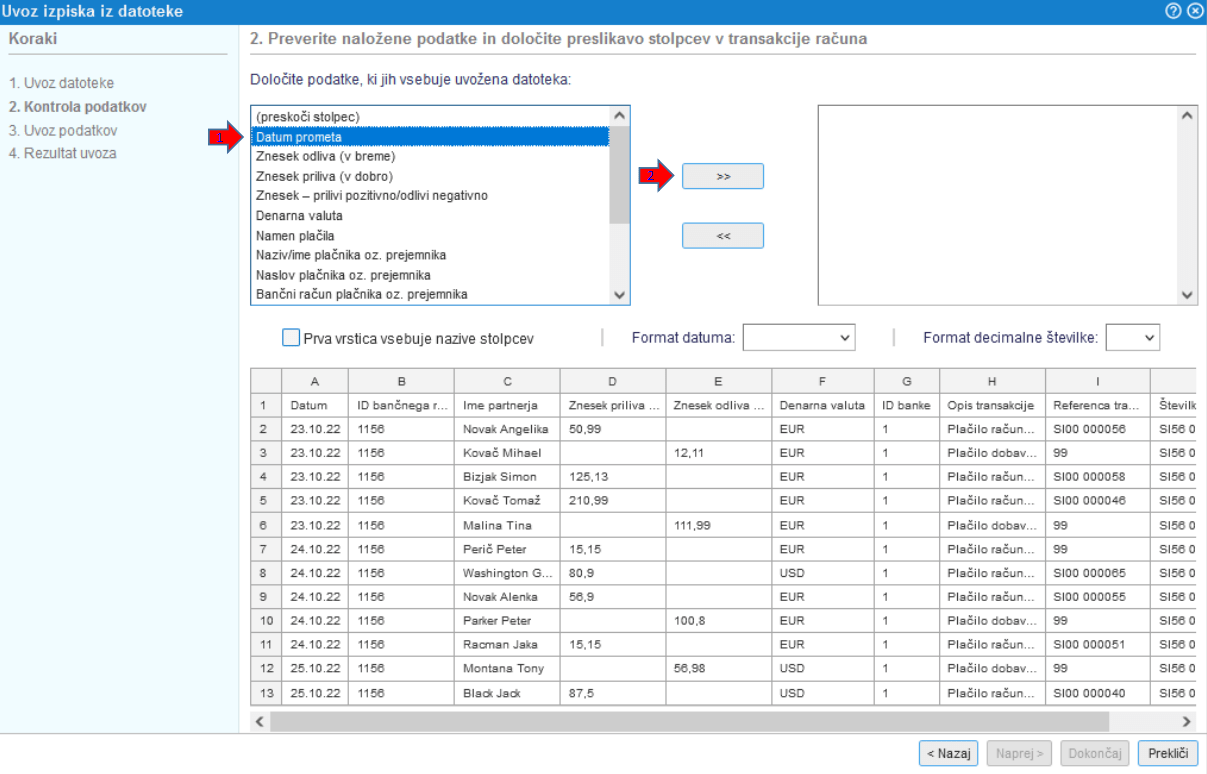Click the 'Prekliči' cancel button

pyautogui.click(x=1168, y=753)
